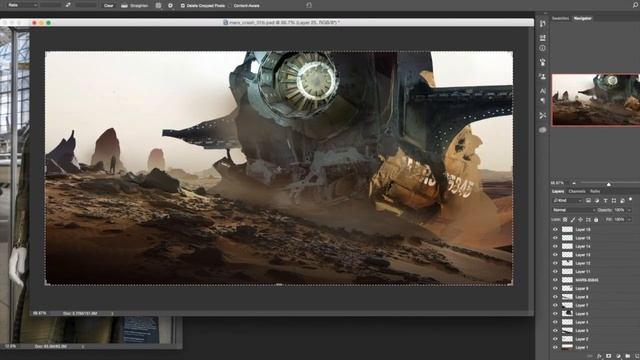Open the Properties panel icon
The width and height of the screenshot is (640, 360).
[x=542, y=38]
